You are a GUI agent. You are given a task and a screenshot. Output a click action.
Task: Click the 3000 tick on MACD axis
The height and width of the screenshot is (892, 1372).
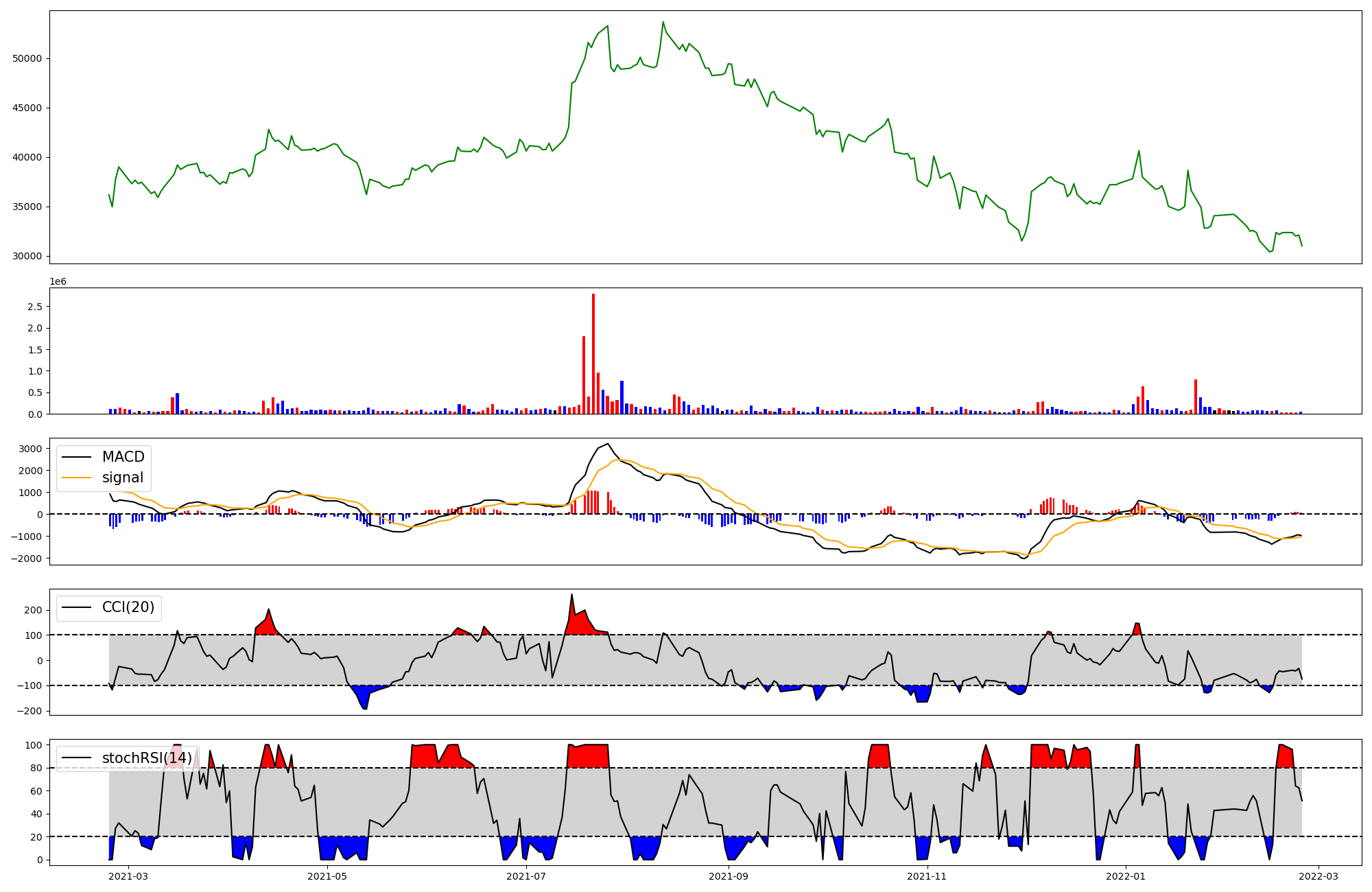point(30,449)
